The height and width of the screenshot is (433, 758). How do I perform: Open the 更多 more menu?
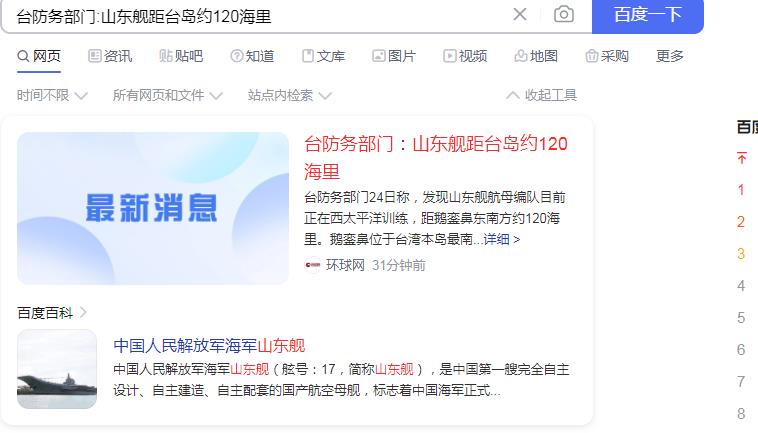670,56
